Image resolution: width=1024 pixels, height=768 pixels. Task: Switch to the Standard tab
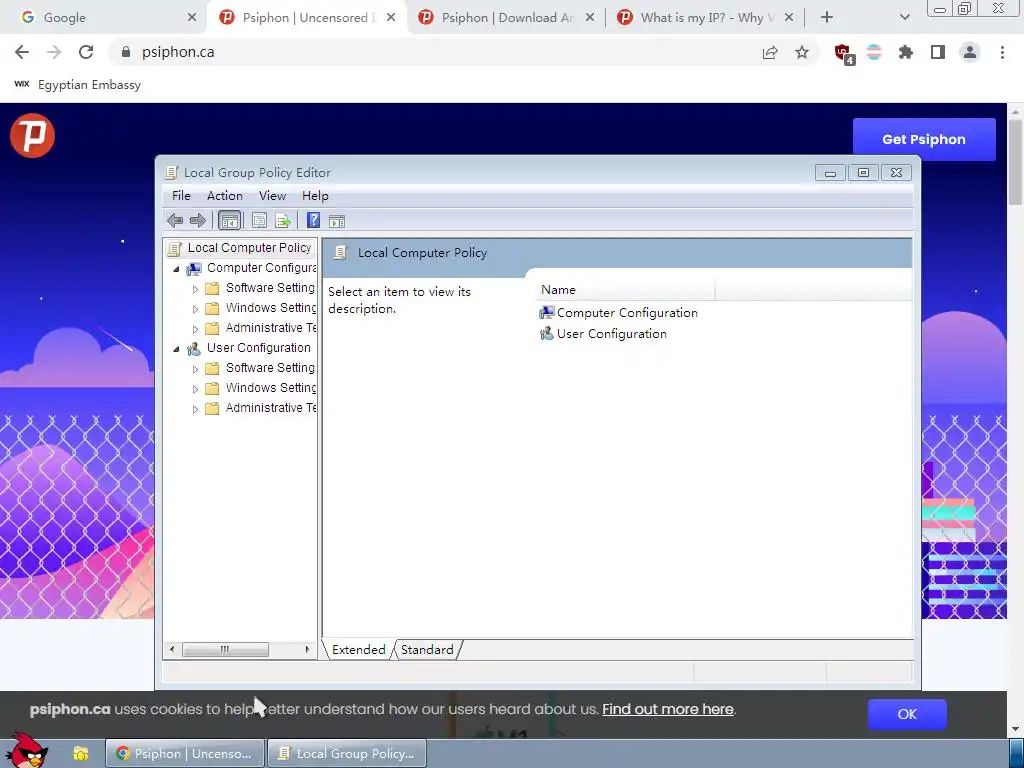[x=427, y=650]
